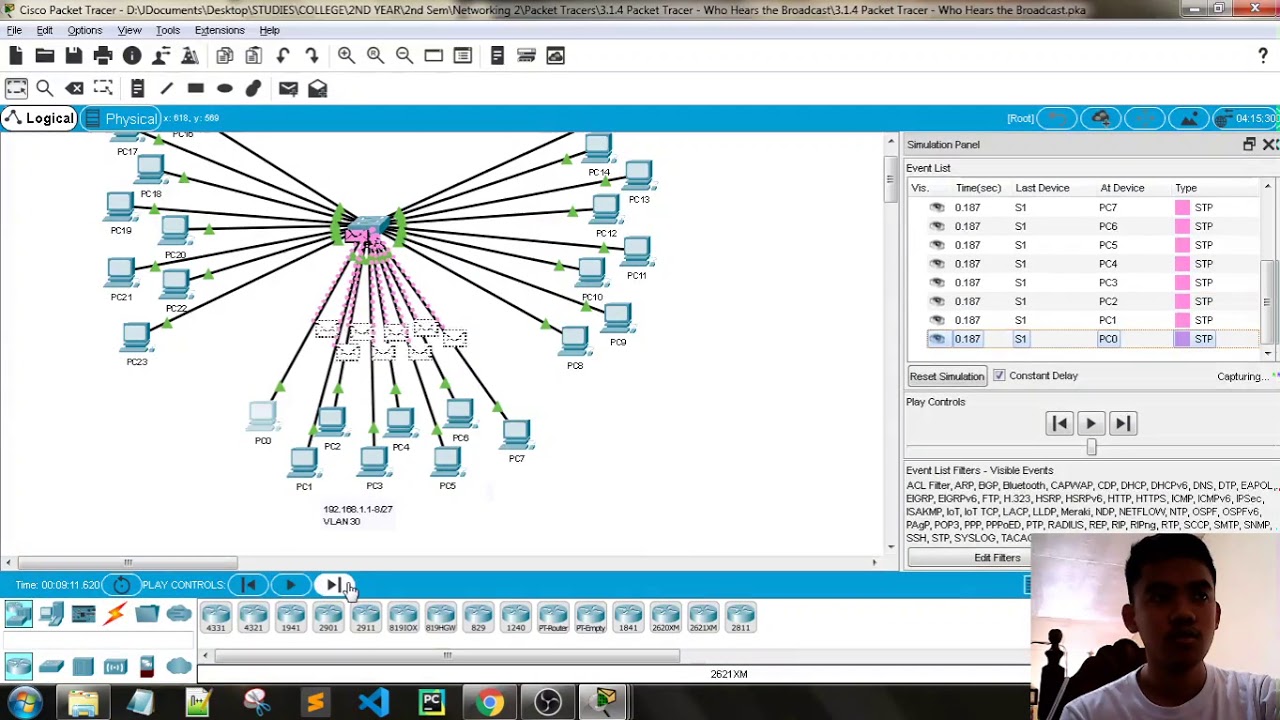Viewport: 1280px width, 720px height.
Task: Toggle visibility eye for PC0 event
Action: (x=937, y=339)
